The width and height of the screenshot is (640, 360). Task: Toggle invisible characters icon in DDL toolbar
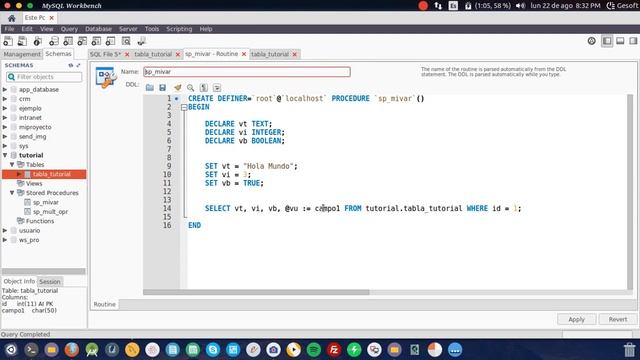pyautogui.click(x=204, y=87)
